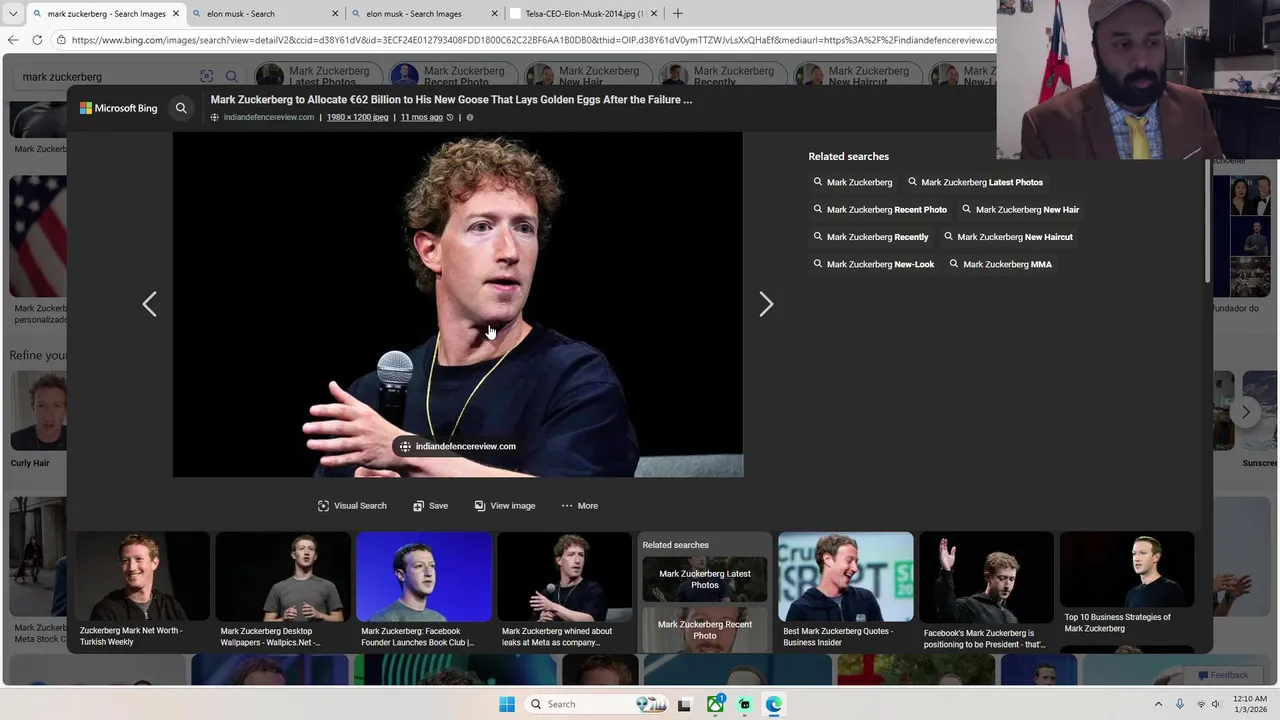The image size is (1280, 720).
Task: Click the magnifier icon in the search box
Action: [x=231, y=77]
